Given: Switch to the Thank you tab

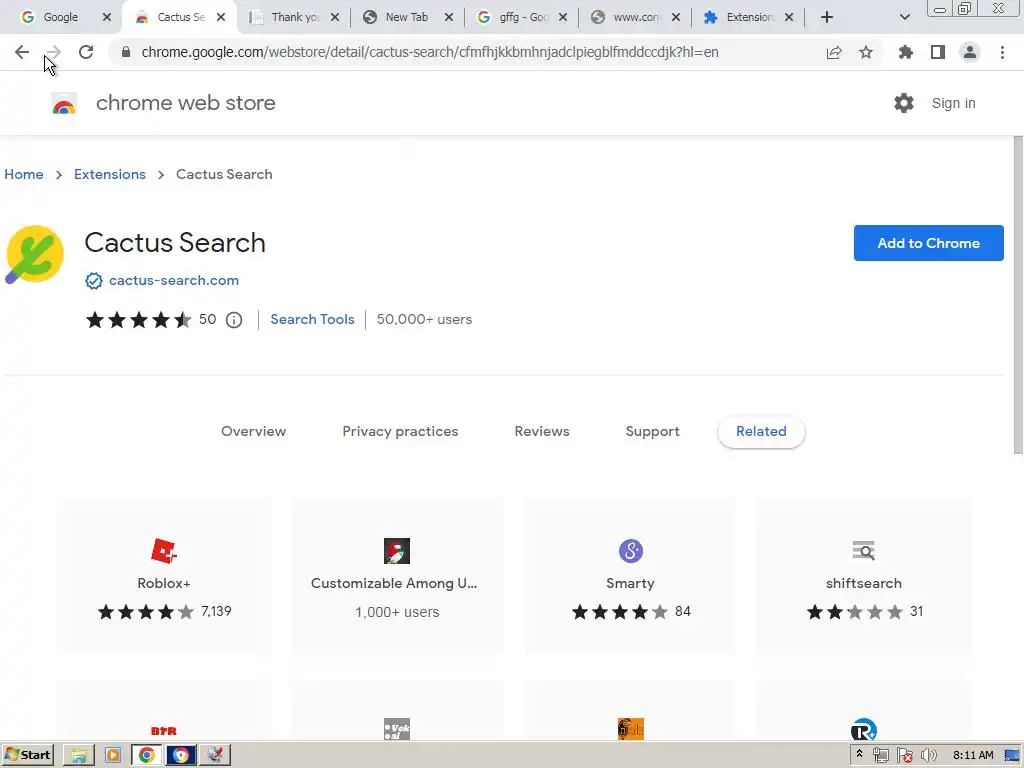Looking at the screenshot, I should [296, 17].
